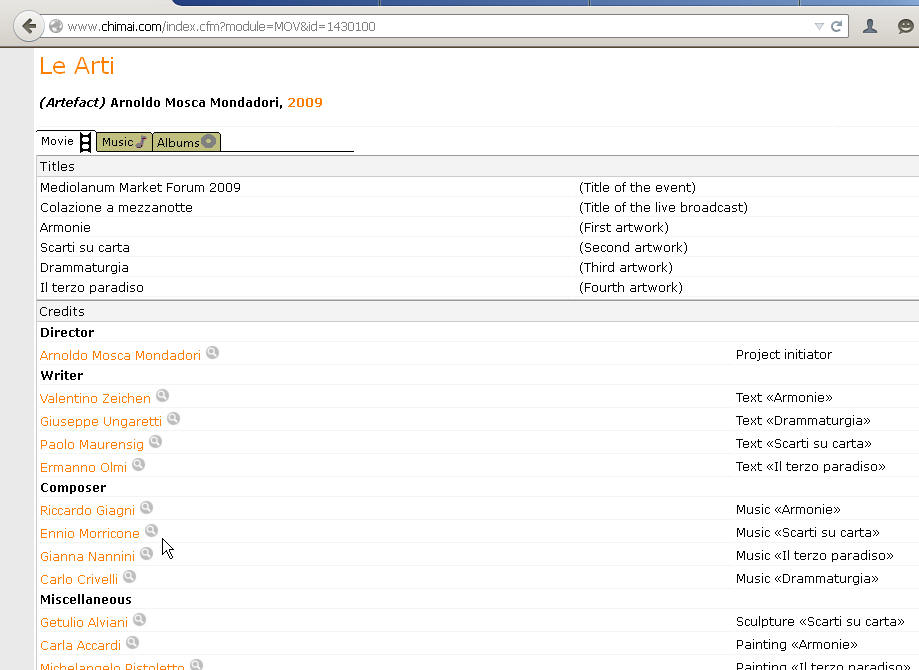Viewport: 919px width, 670px height.
Task: Click magnifier beside Riccardo Giagni
Action: pos(147,508)
